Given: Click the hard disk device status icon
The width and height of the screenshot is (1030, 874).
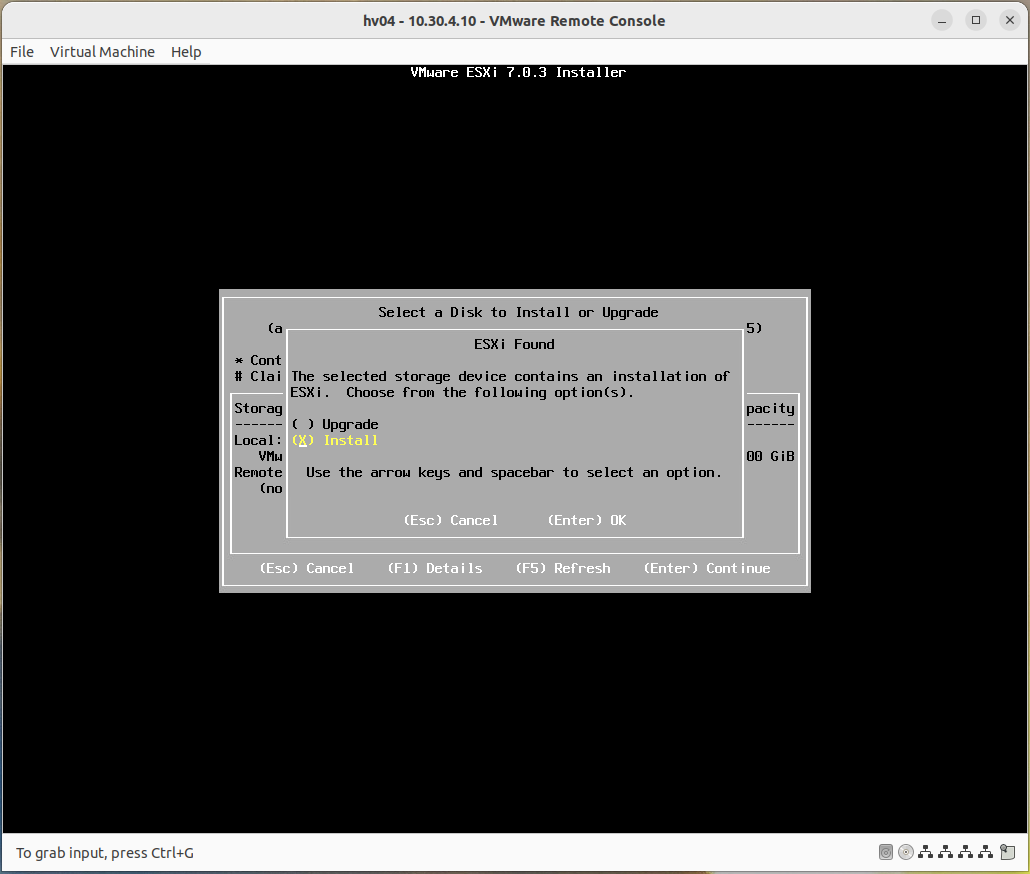Looking at the screenshot, I should (886, 852).
